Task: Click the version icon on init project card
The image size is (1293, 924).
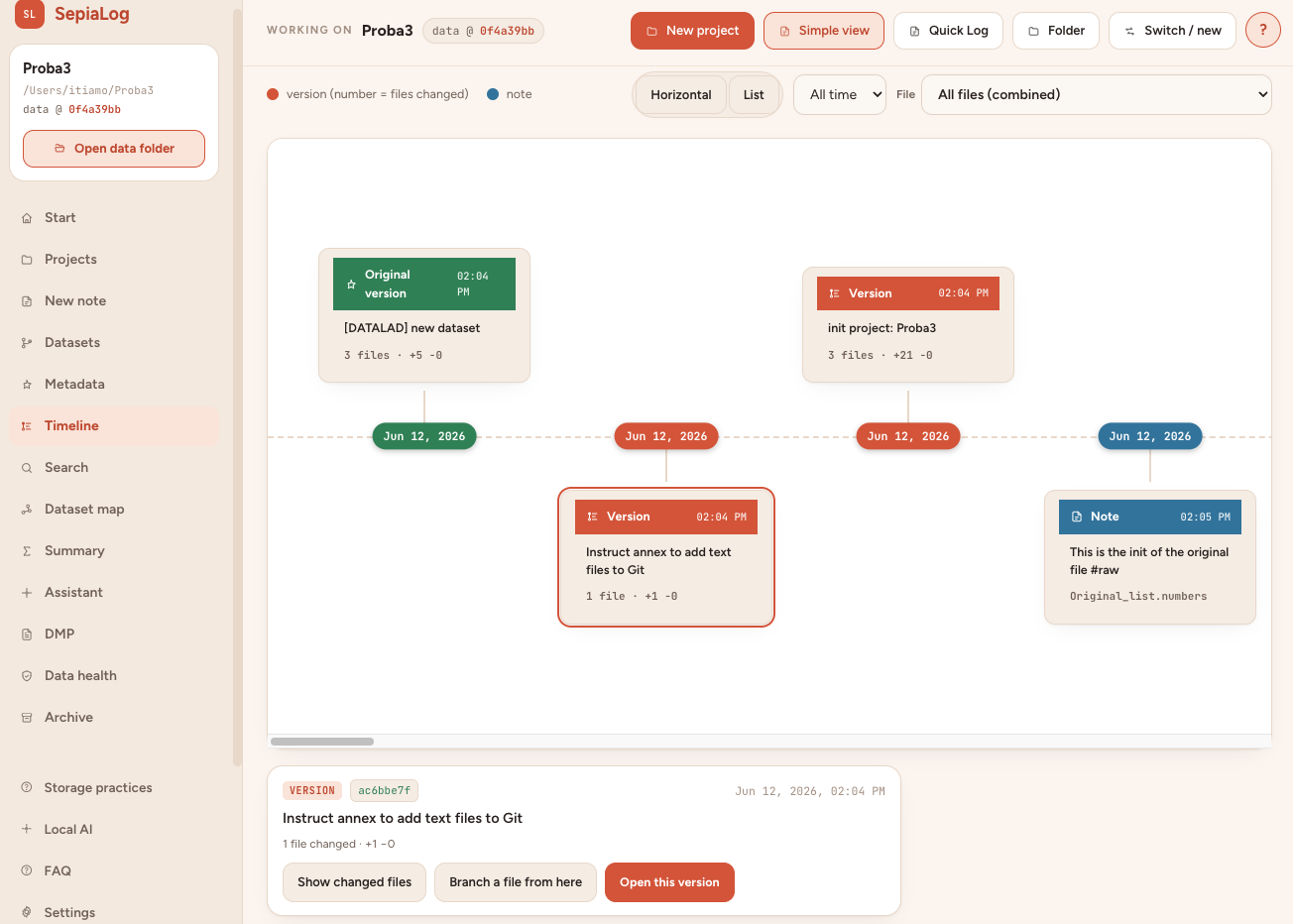Action: (835, 293)
